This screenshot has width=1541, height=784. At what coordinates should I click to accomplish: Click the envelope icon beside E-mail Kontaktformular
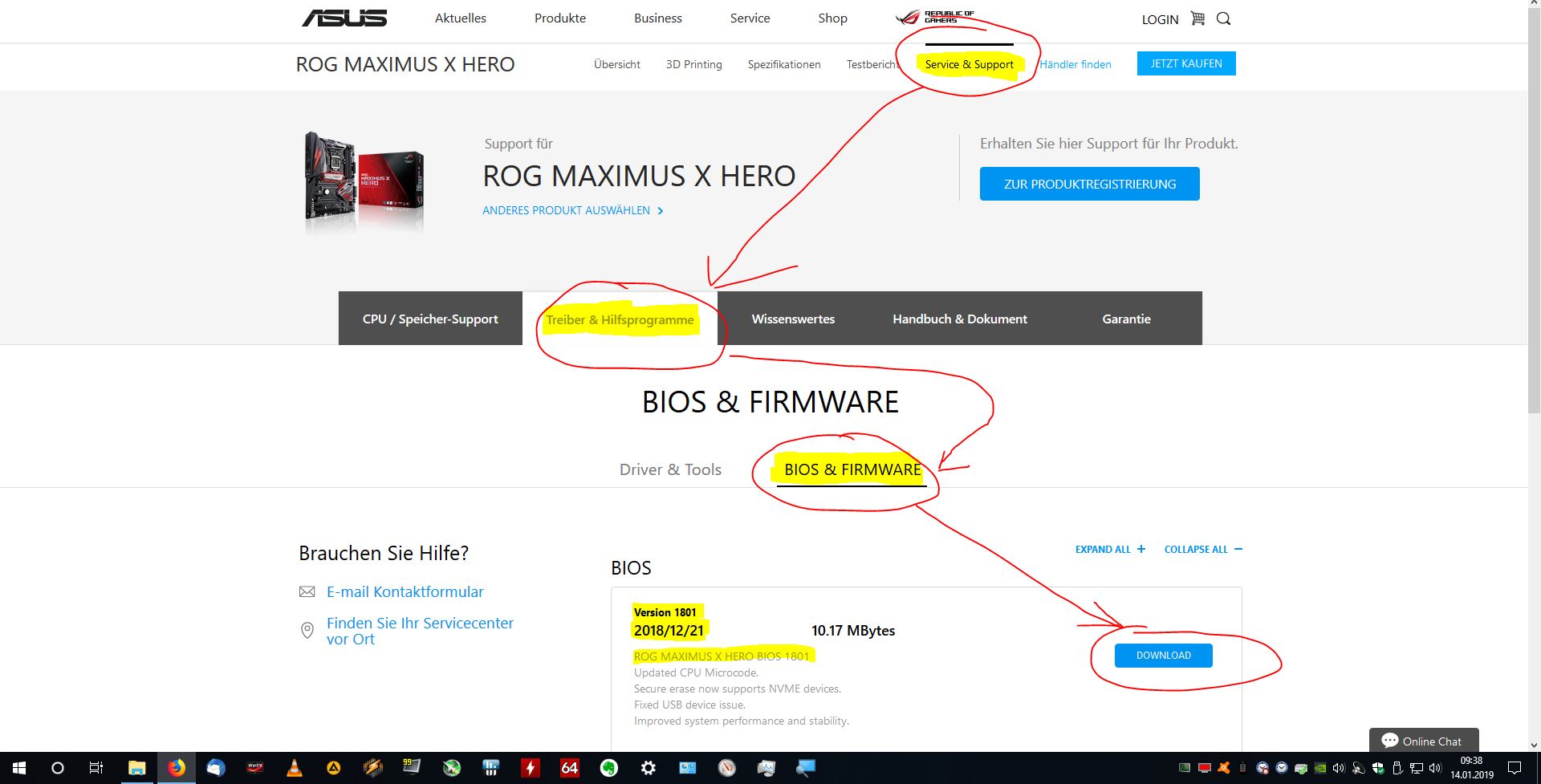[x=307, y=592]
